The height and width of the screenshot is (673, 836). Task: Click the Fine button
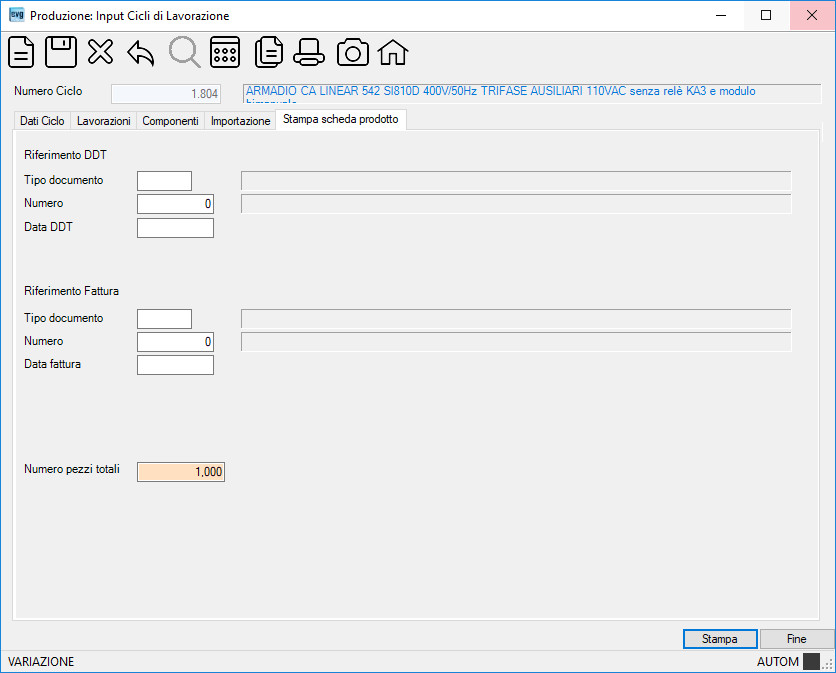pos(797,639)
